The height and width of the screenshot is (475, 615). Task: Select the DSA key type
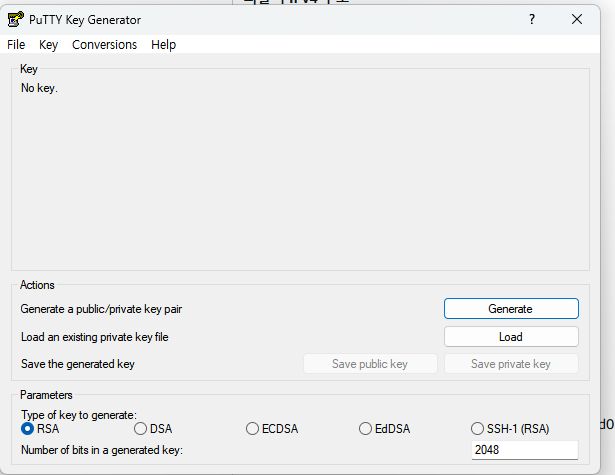(153, 429)
